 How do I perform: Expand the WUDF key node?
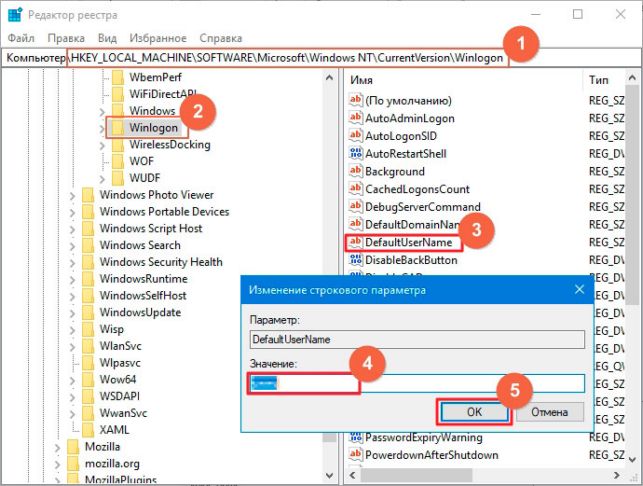(x=102, y=179)
